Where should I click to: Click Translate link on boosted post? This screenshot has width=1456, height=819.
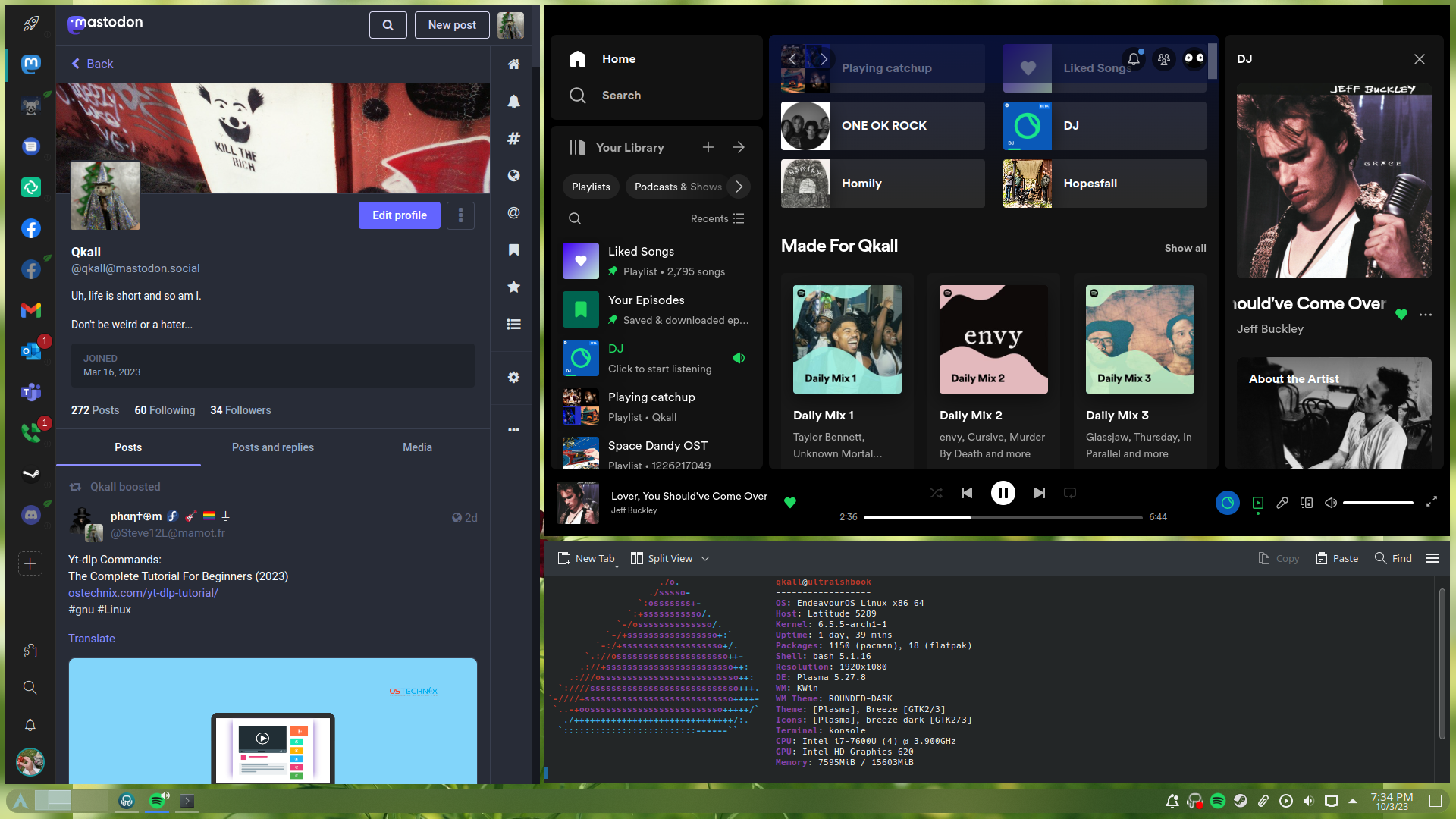click(x=92, y=639)
